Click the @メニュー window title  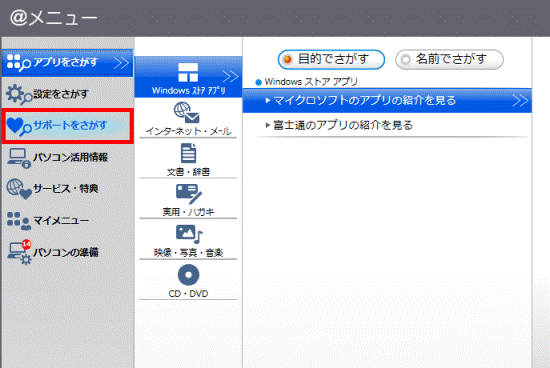tap(53, 18)
